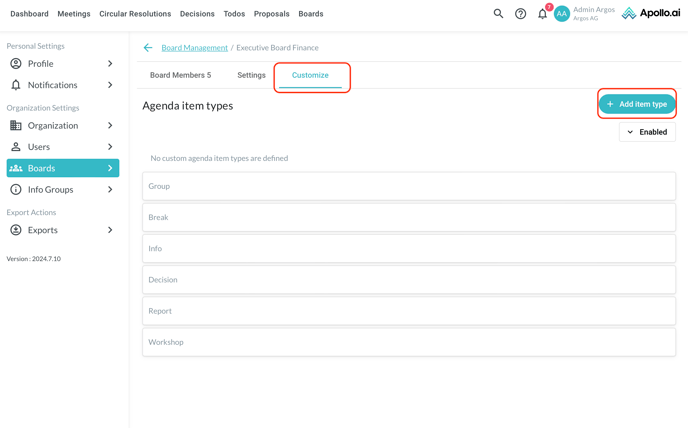Open Circular Resolutions in top menu

[135, 14]
